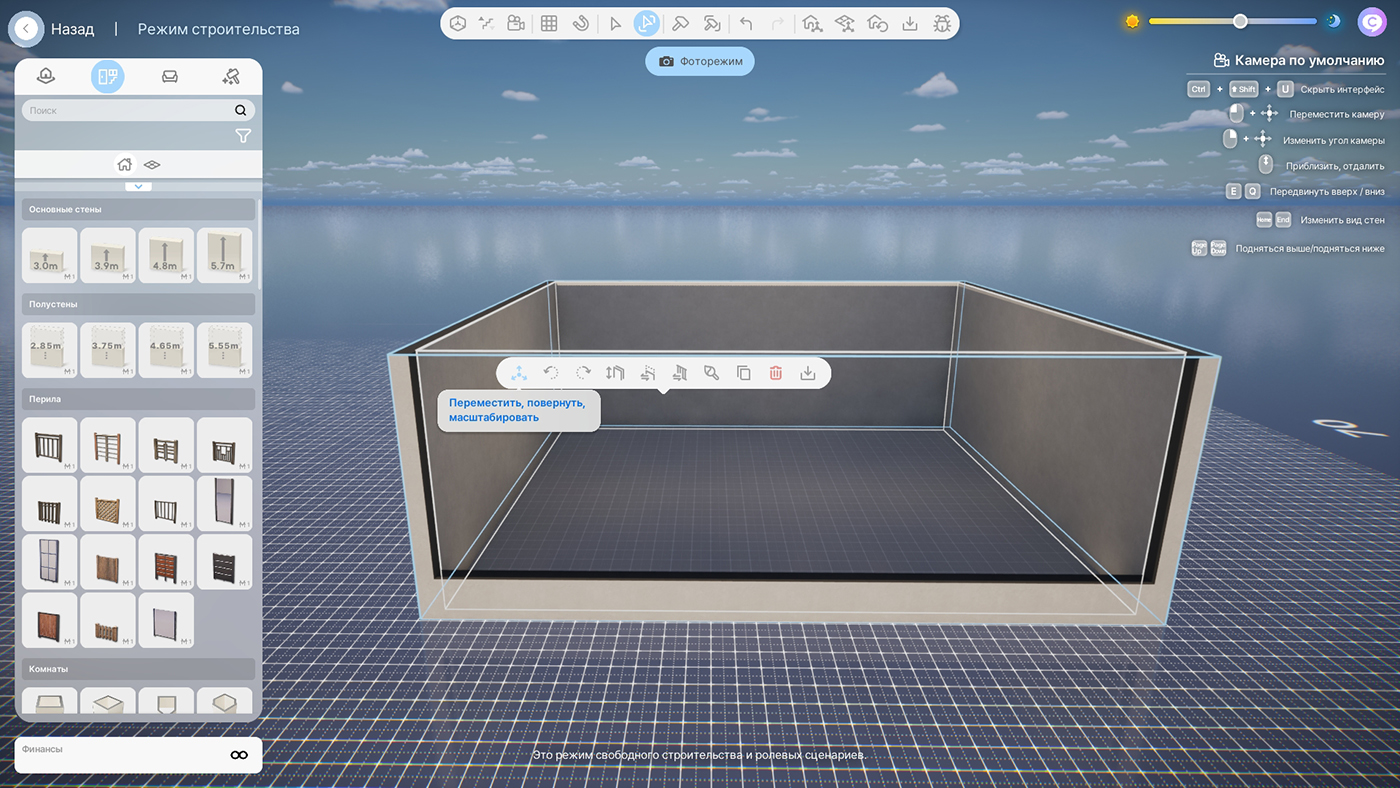The image size is (1400, 788).
Task: Click the video camera icon in toolbar
Action: coord(516,23)
